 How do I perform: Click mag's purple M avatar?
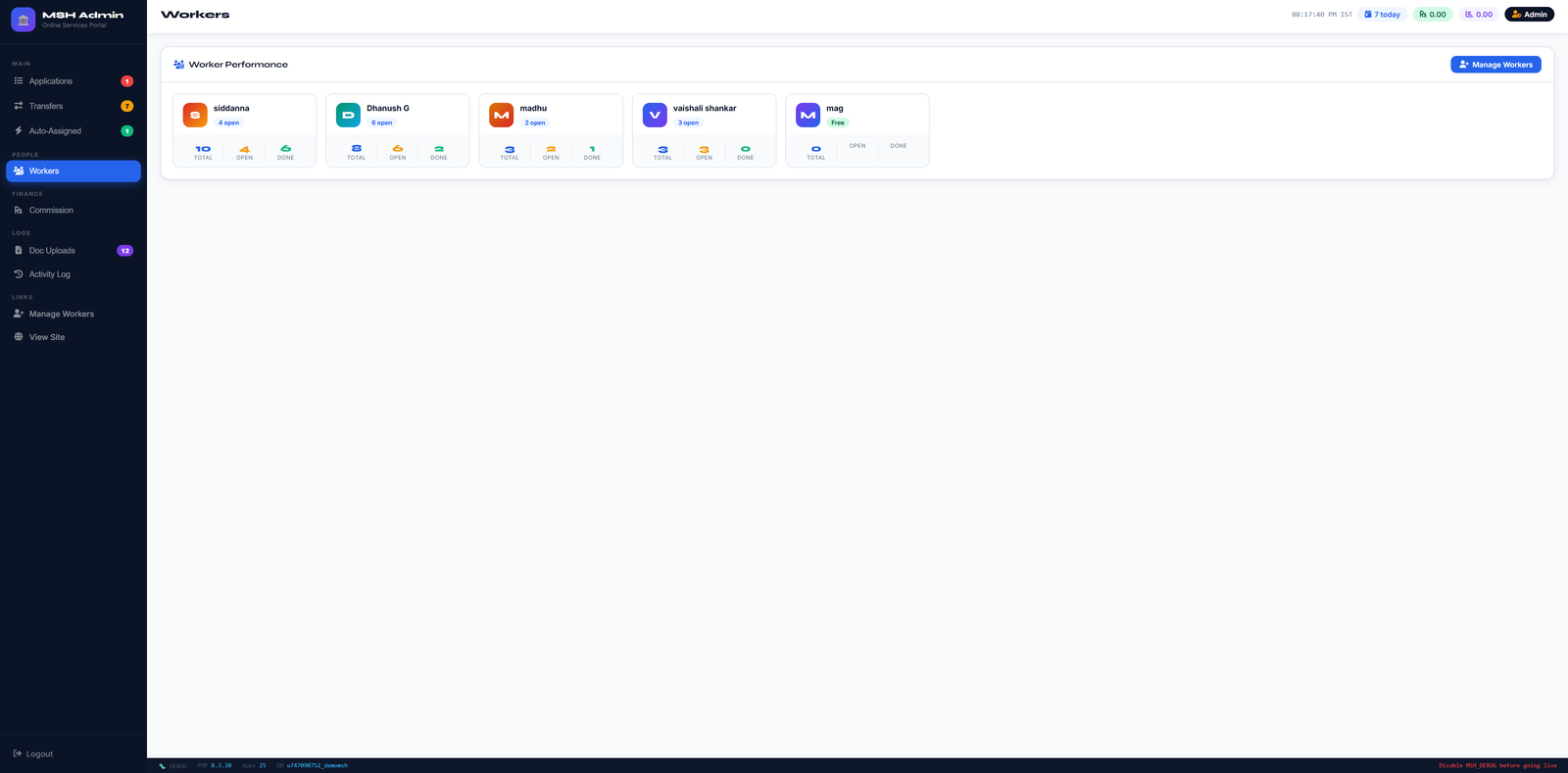click(x=808, y=115)
